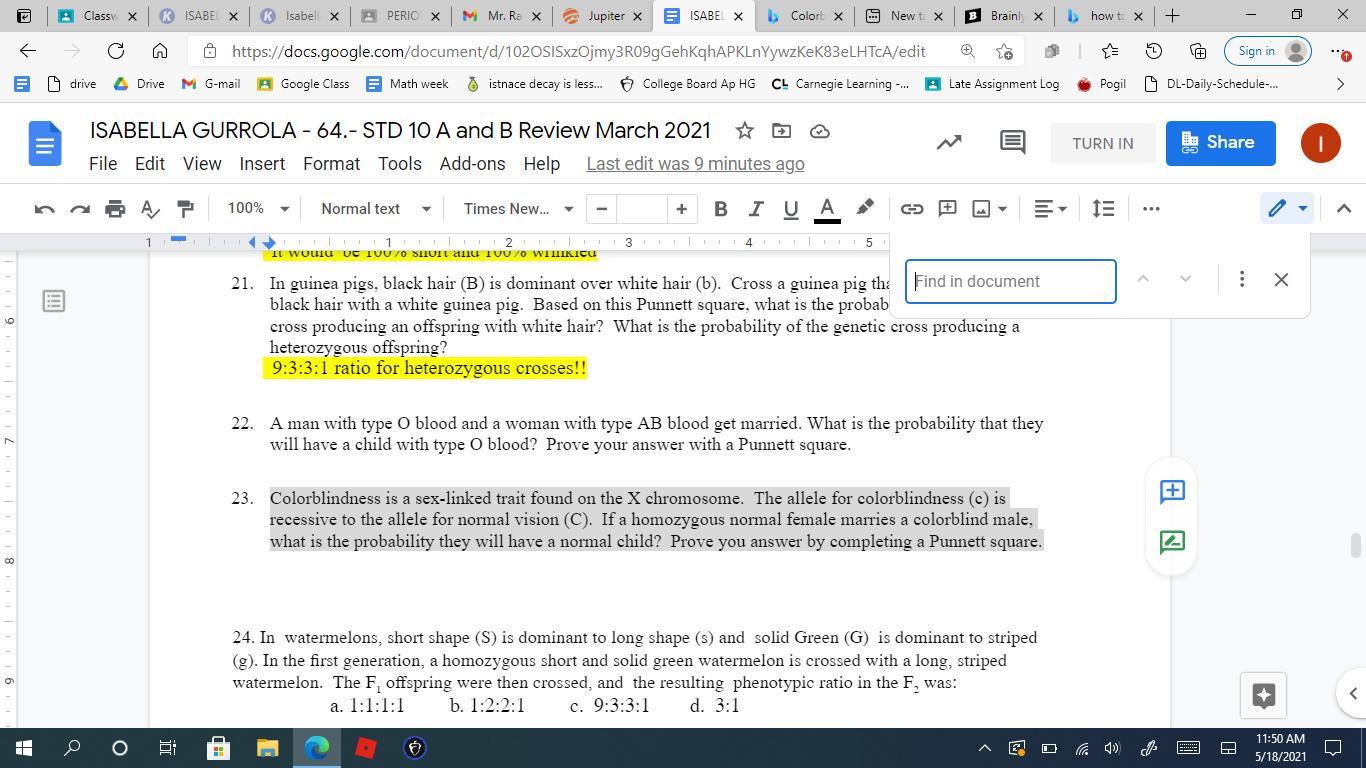Image resolution: width=1366 pixels, height=768 pixels.
Task: Open the Format menu
Action: tap(331, 164)
